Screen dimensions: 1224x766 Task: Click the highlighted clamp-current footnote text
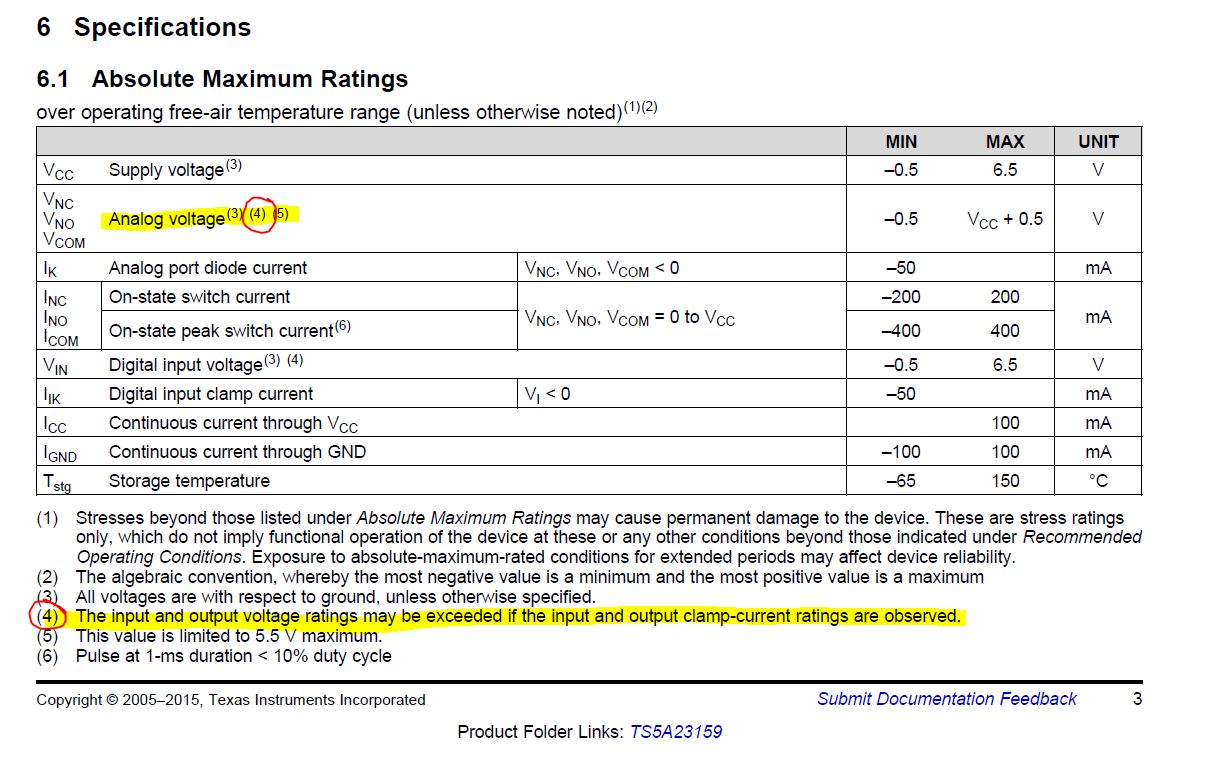pos(518,616)
